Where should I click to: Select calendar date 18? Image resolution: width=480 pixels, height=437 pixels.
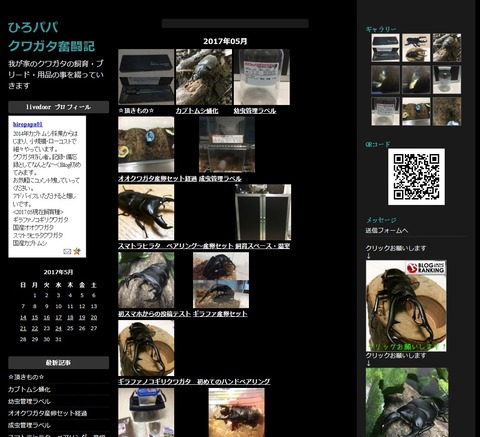pos(70,318)
